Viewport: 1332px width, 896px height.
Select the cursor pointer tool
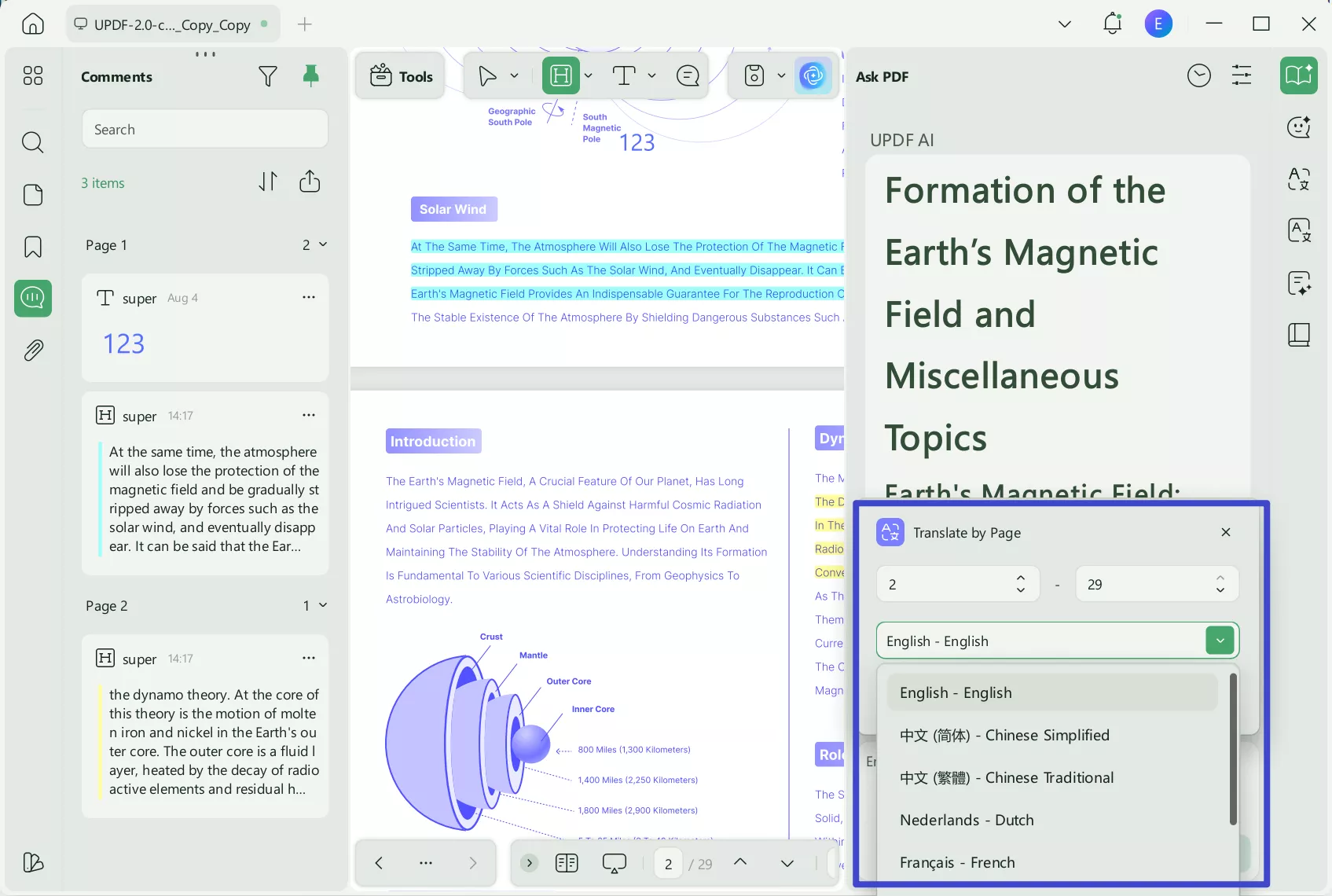[x=487, y=76]
